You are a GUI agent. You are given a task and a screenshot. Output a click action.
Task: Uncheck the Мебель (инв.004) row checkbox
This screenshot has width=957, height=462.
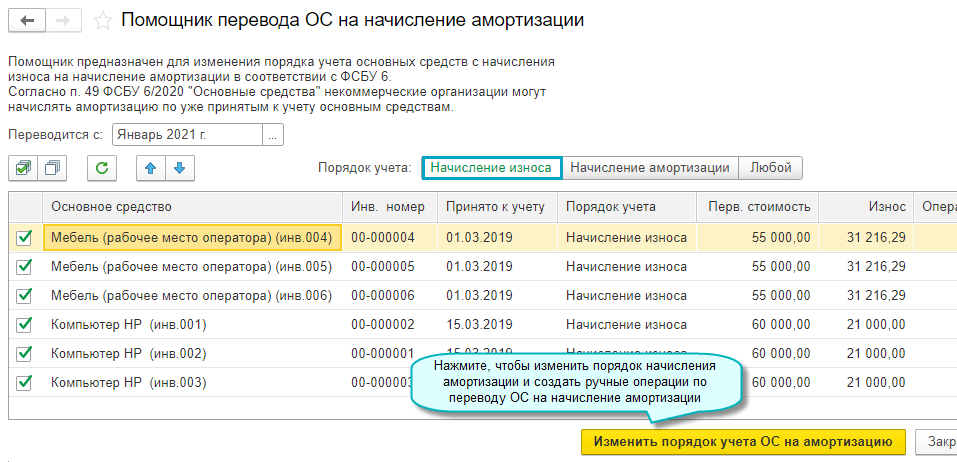(25, 238)
